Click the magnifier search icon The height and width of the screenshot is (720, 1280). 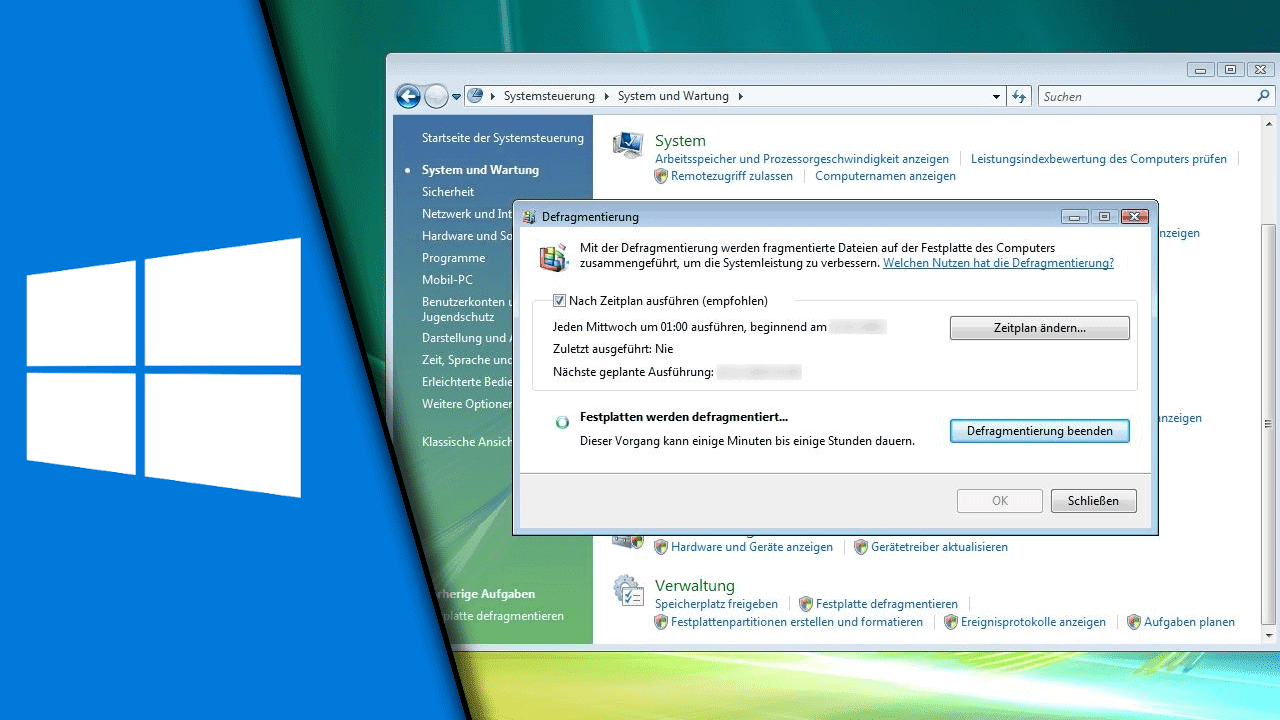[1263, 97]
